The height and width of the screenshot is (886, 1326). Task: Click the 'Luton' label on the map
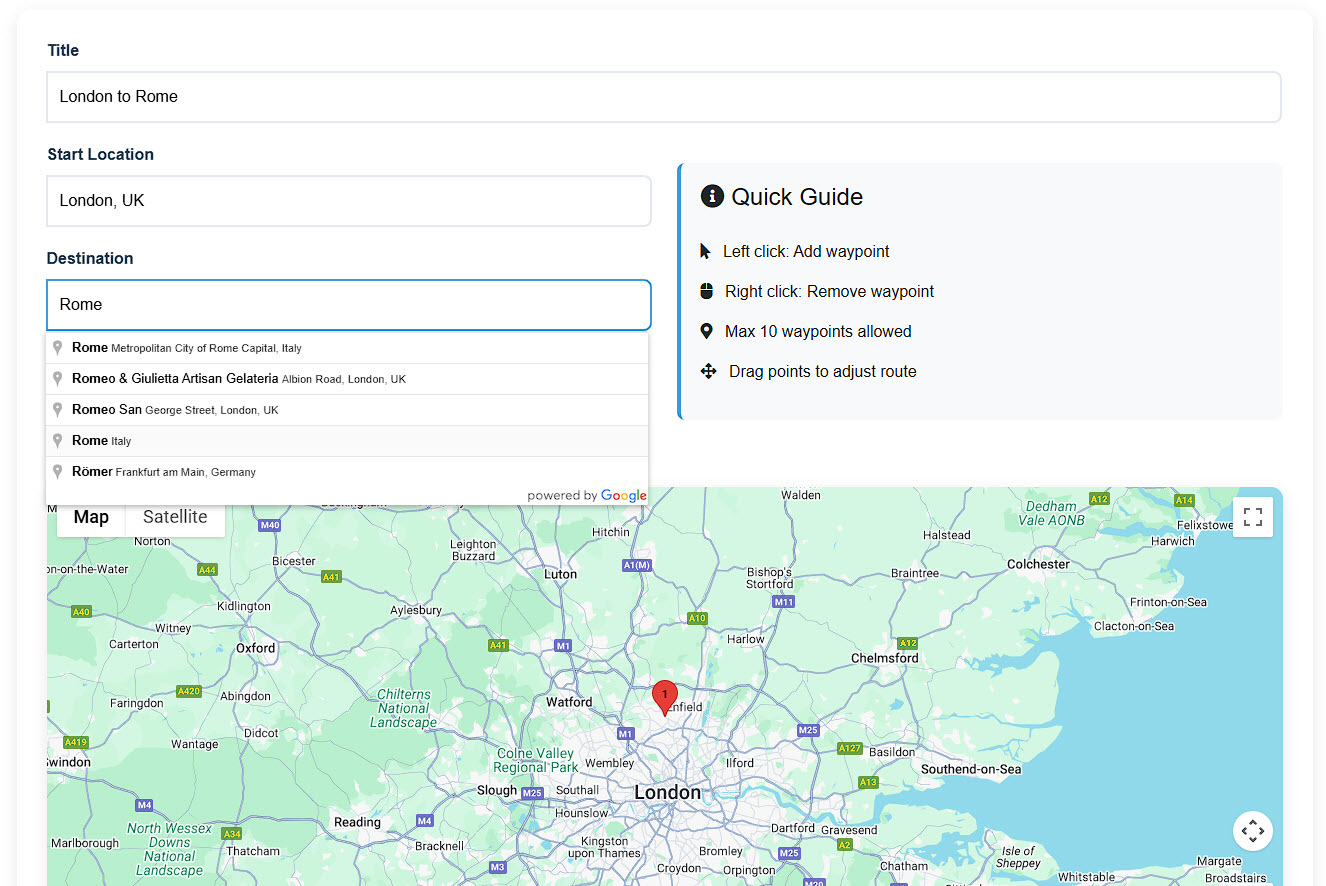(560, 574)
